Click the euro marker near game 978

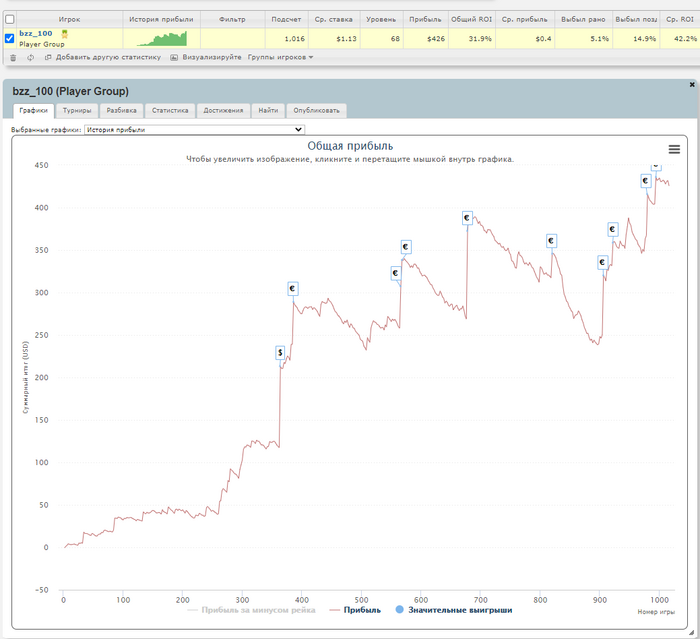pos(646,181)
